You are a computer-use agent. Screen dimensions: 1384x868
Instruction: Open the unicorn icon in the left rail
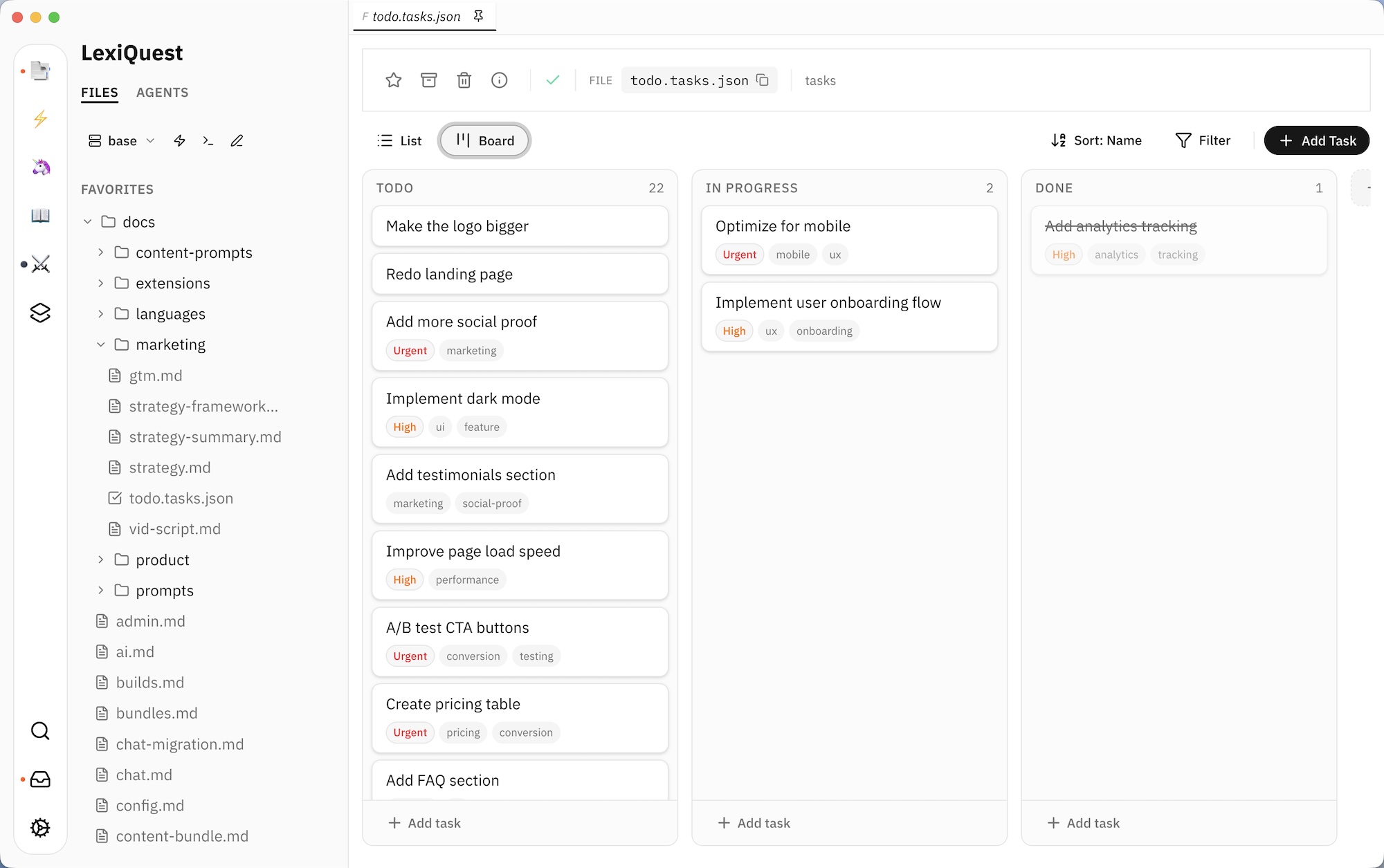coord(40,167)
